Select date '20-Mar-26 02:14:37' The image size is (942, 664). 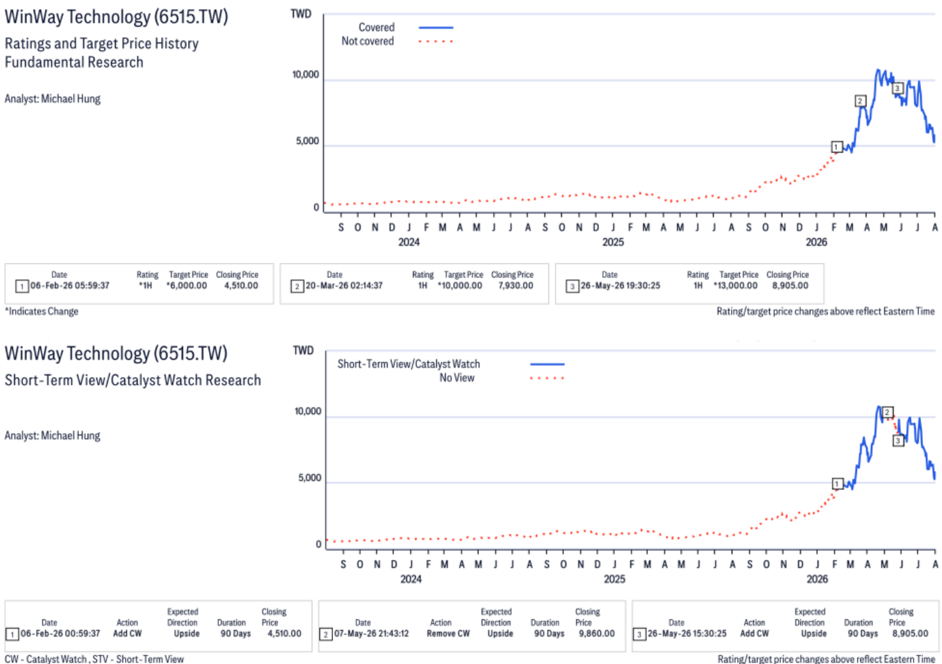coord(344,286)
